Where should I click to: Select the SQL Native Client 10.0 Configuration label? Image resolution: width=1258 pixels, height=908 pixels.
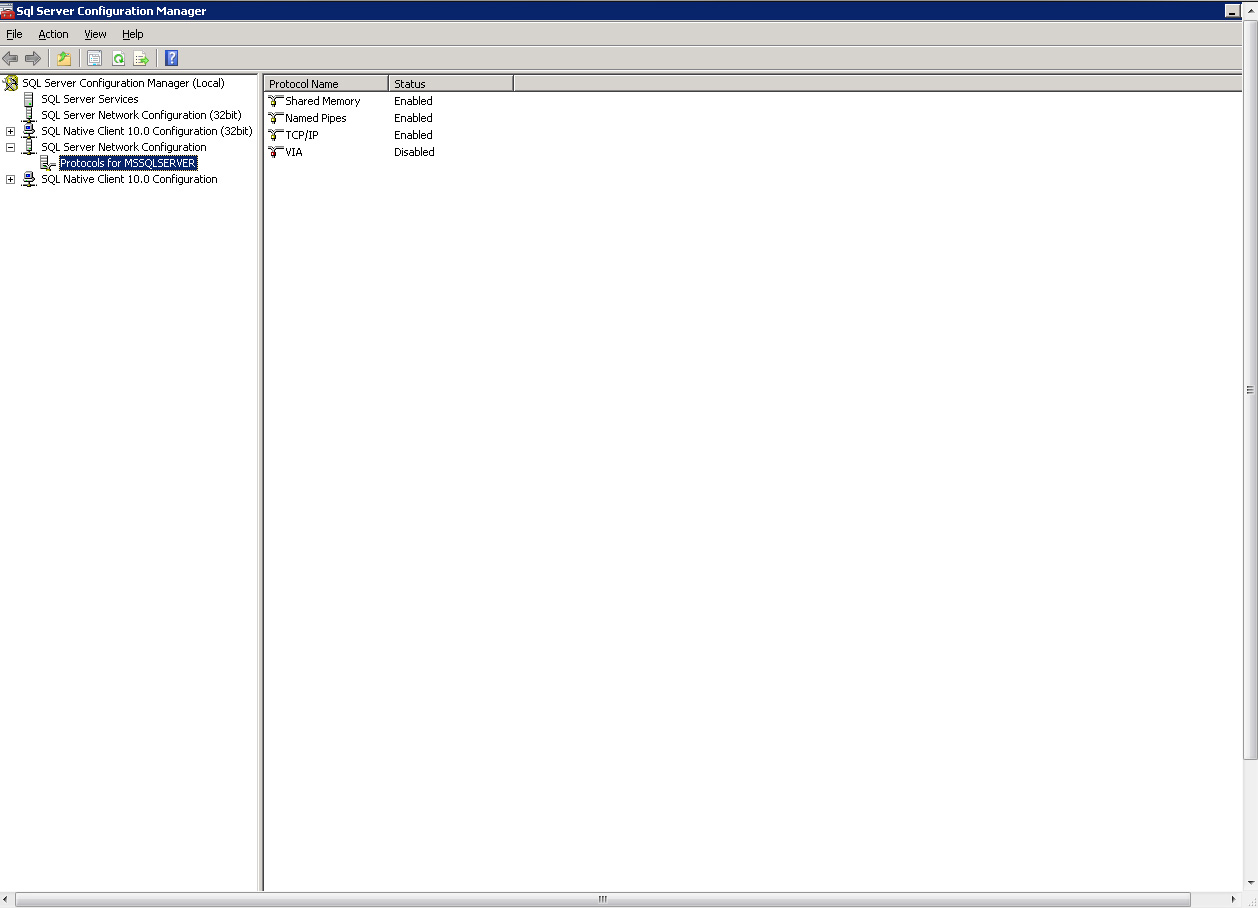(x=129, y=179)
